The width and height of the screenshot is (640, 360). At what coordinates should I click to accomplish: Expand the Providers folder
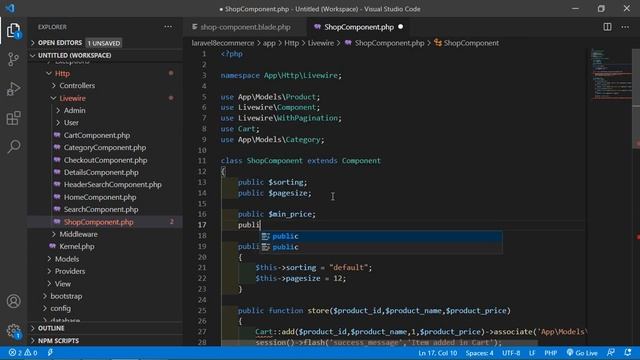point(70,271)
